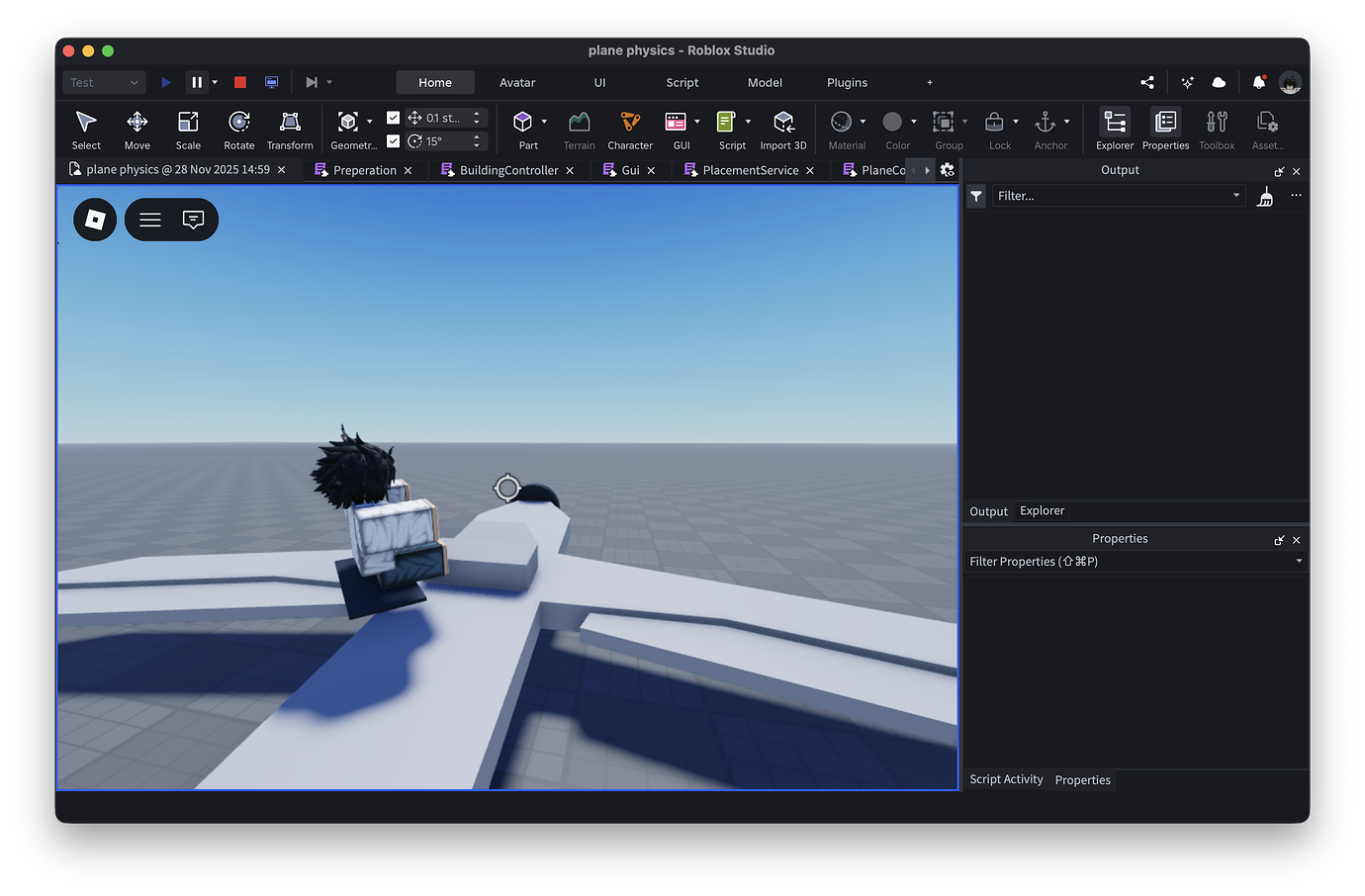The width and height of the screenshot is (1365, 896).
Task: Toggle the 15° rotate snap checkbox
Action: (x=394, y=140)
